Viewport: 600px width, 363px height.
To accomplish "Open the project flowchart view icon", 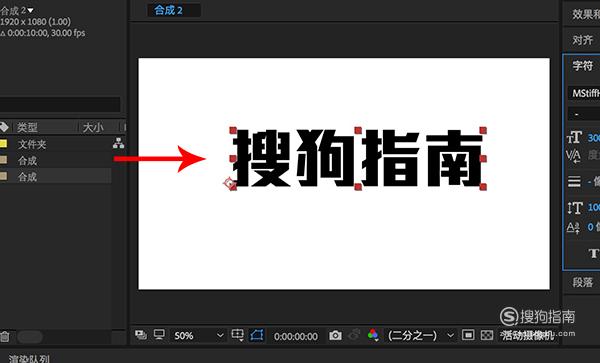I will click(119, 143).
